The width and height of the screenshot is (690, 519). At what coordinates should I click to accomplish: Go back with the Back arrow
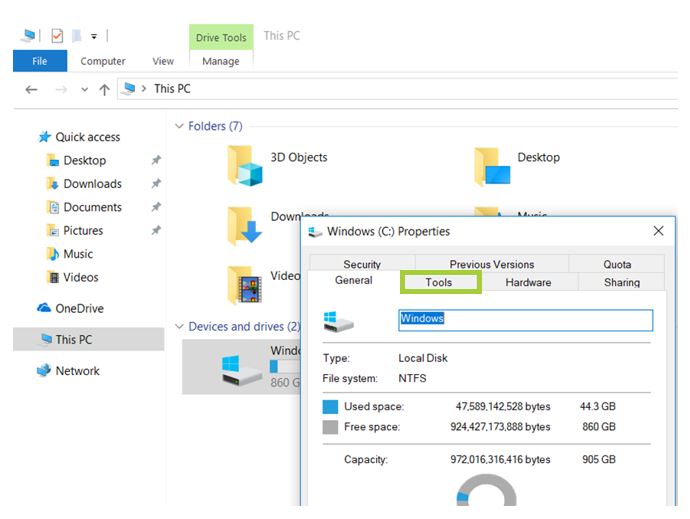tap(31, 90)
